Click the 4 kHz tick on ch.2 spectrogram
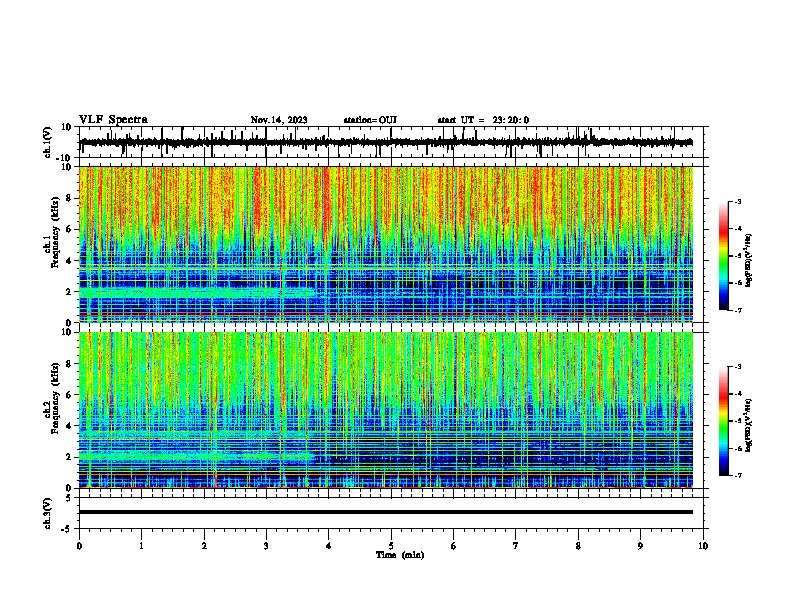This screenshot has height=612, width=792. point(68,426)
